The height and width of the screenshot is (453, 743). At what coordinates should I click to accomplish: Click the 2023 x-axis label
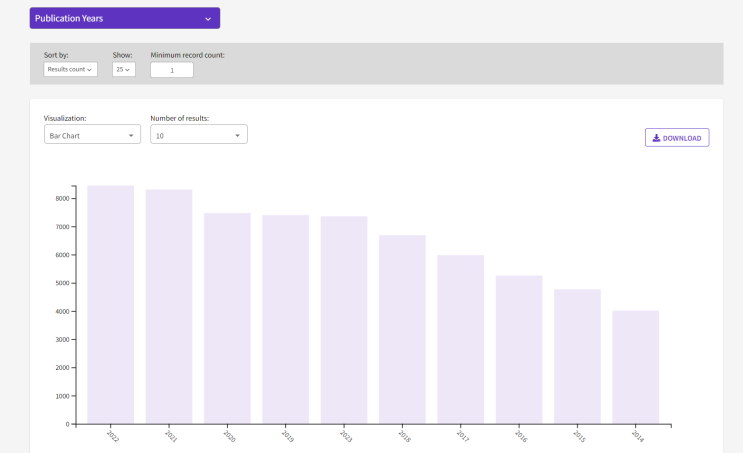point(346,436)
